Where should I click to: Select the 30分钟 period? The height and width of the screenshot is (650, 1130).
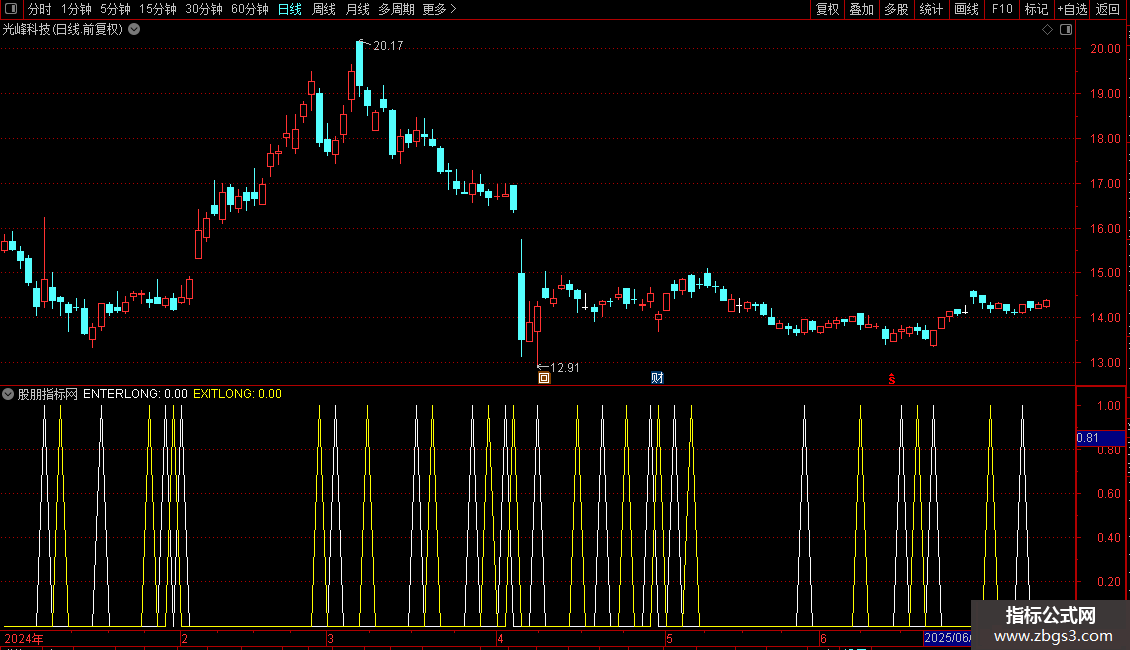(x=203, y=9)
